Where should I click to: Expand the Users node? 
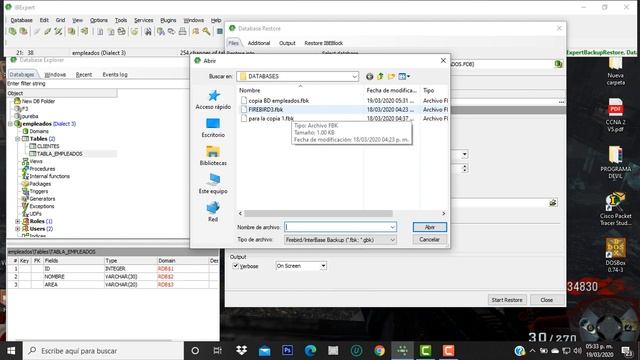pos(18,229)
